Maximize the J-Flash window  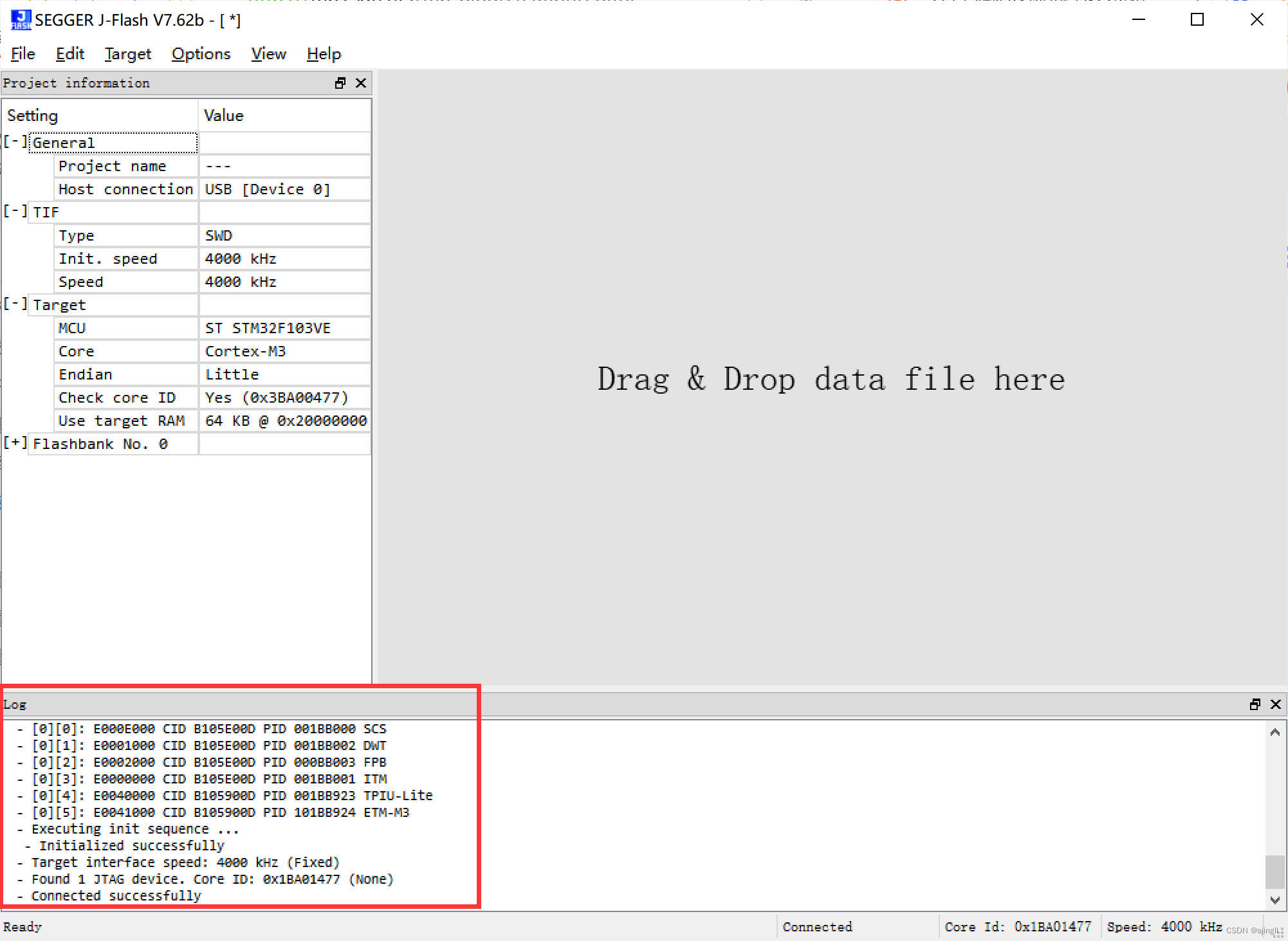point(1197,20)
